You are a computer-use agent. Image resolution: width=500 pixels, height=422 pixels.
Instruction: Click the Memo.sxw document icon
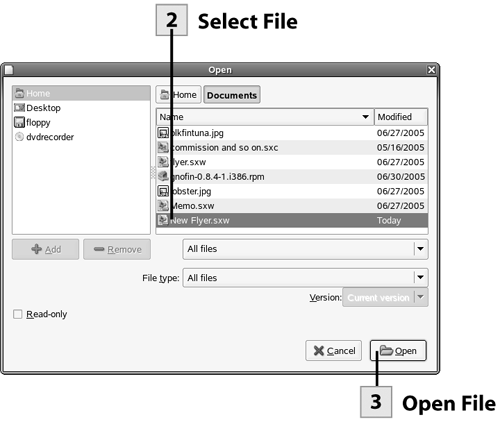(x=163, y=206)
